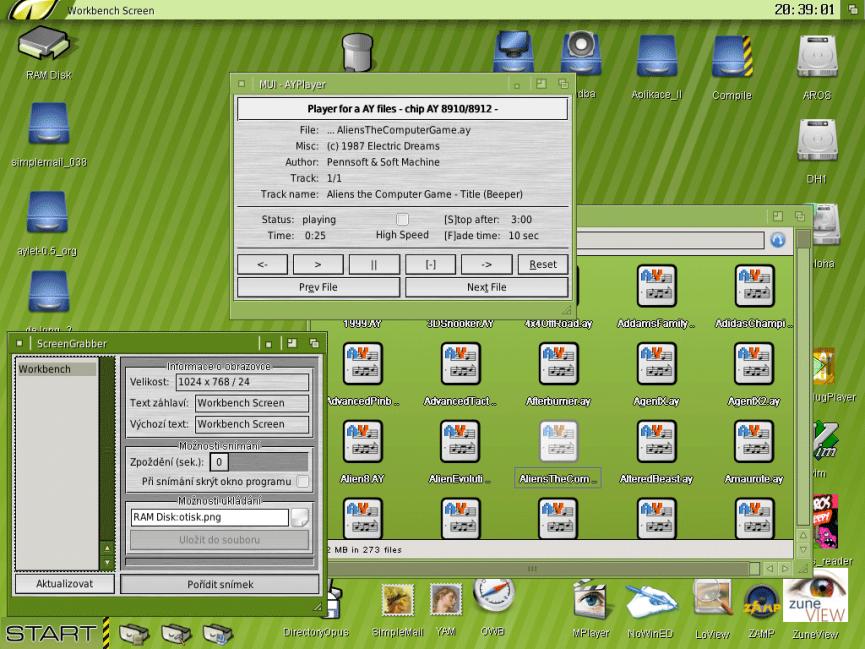This screenshot has width=865, height=649.
Task: Enable the High Speed checkbox
Action: click(x=402, y=219)
